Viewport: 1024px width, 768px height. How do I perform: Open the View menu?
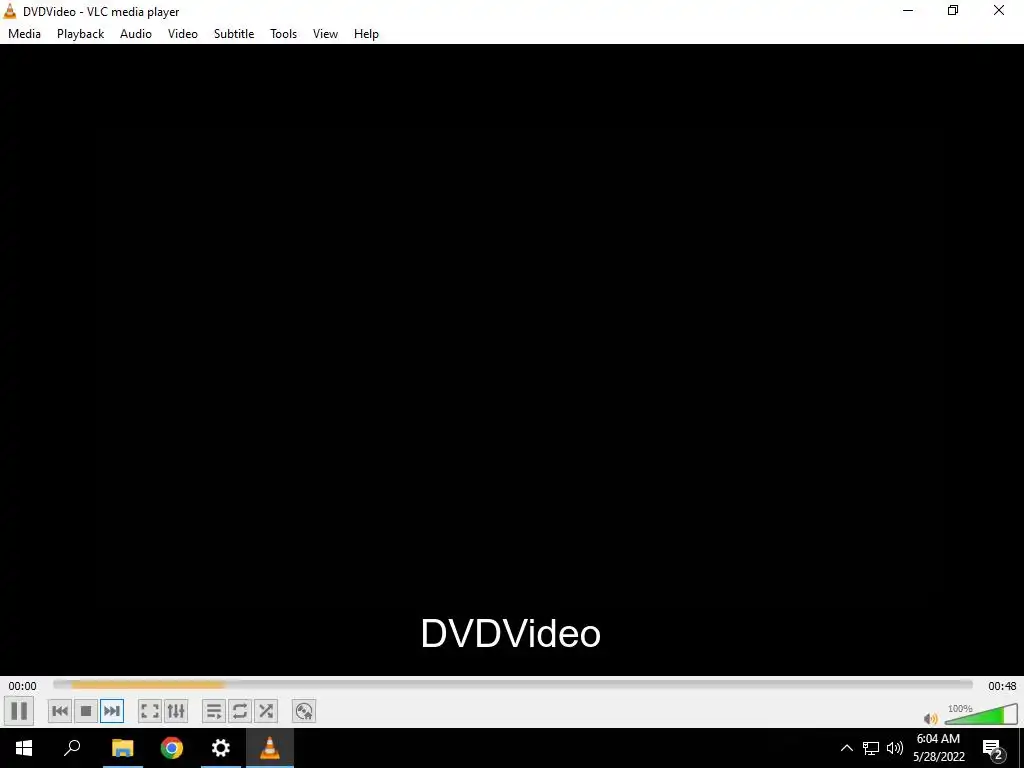[x=325, y=34]
